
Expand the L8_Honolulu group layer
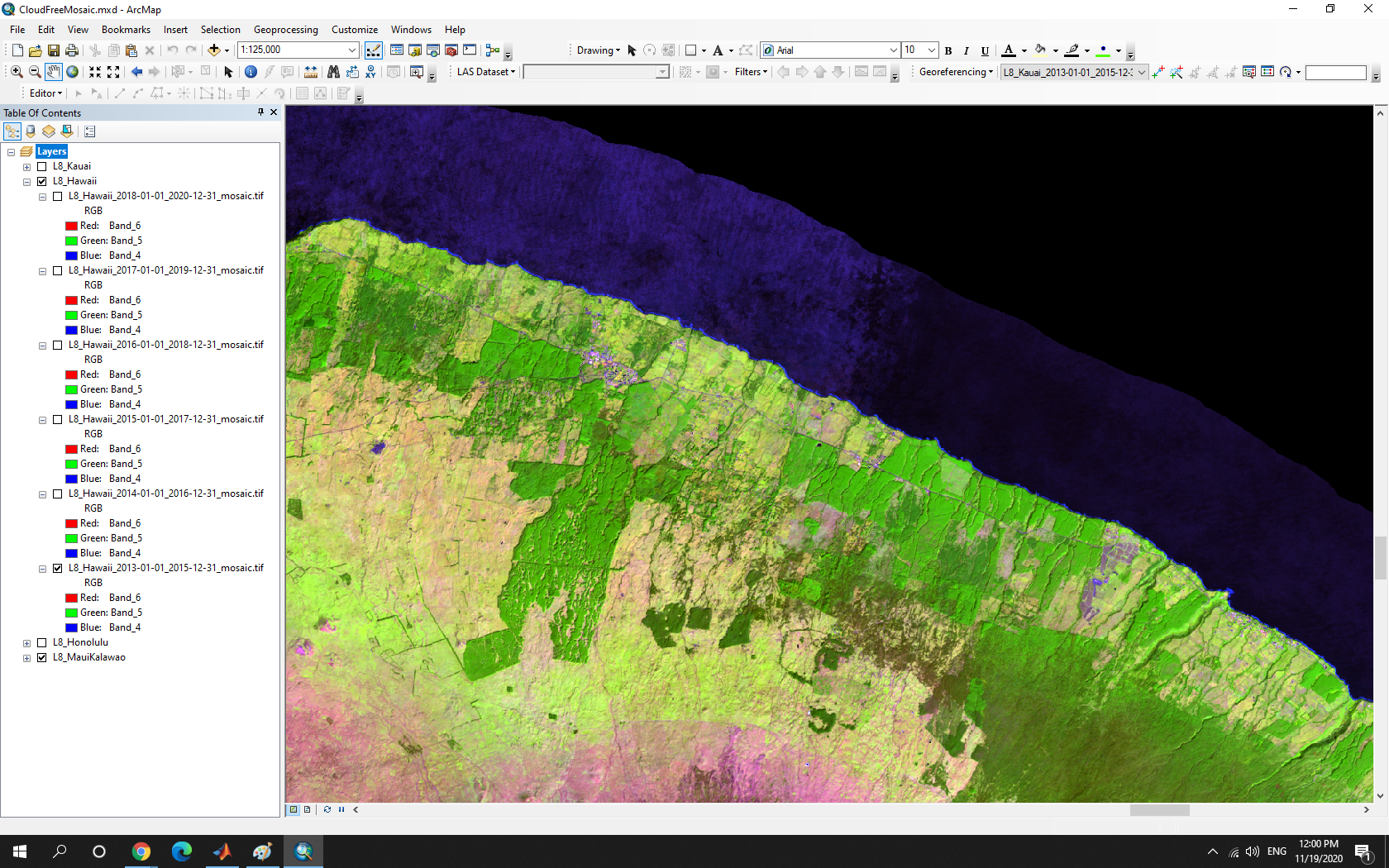click(x=26, y=642)
